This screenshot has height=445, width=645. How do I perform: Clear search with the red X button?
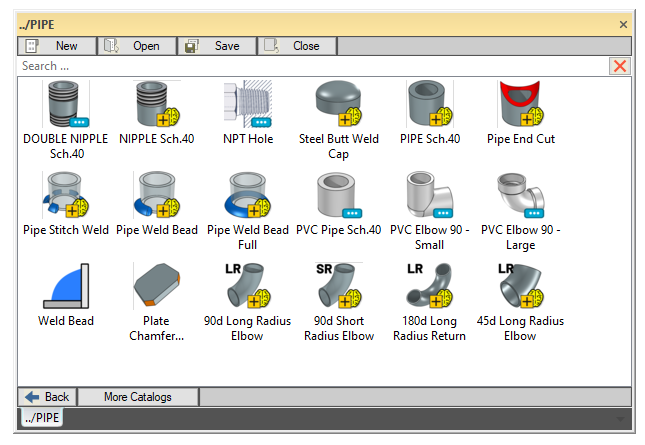[620, 66]
